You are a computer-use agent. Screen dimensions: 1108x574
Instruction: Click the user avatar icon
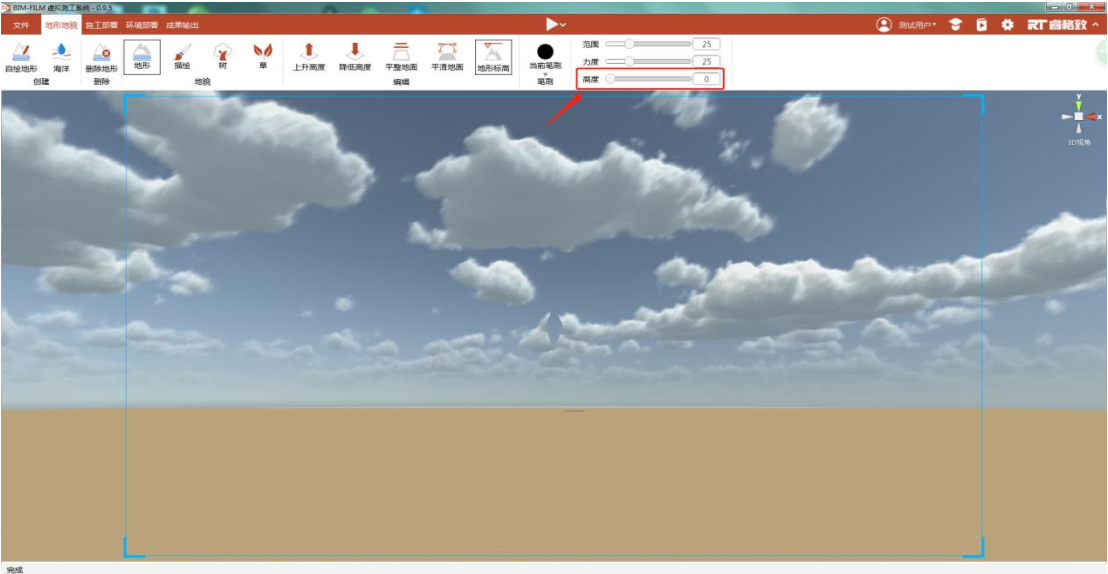point(884,25)
